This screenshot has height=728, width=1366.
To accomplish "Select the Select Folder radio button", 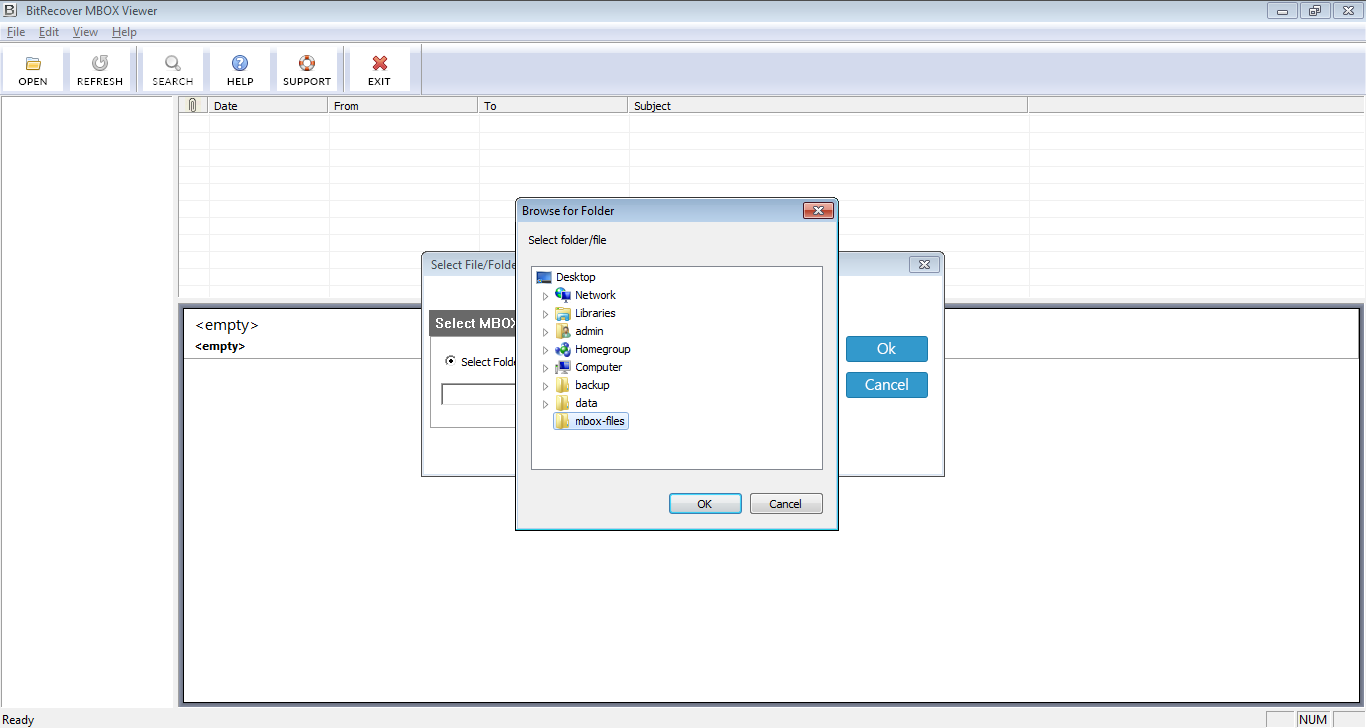I will (450, 361).
